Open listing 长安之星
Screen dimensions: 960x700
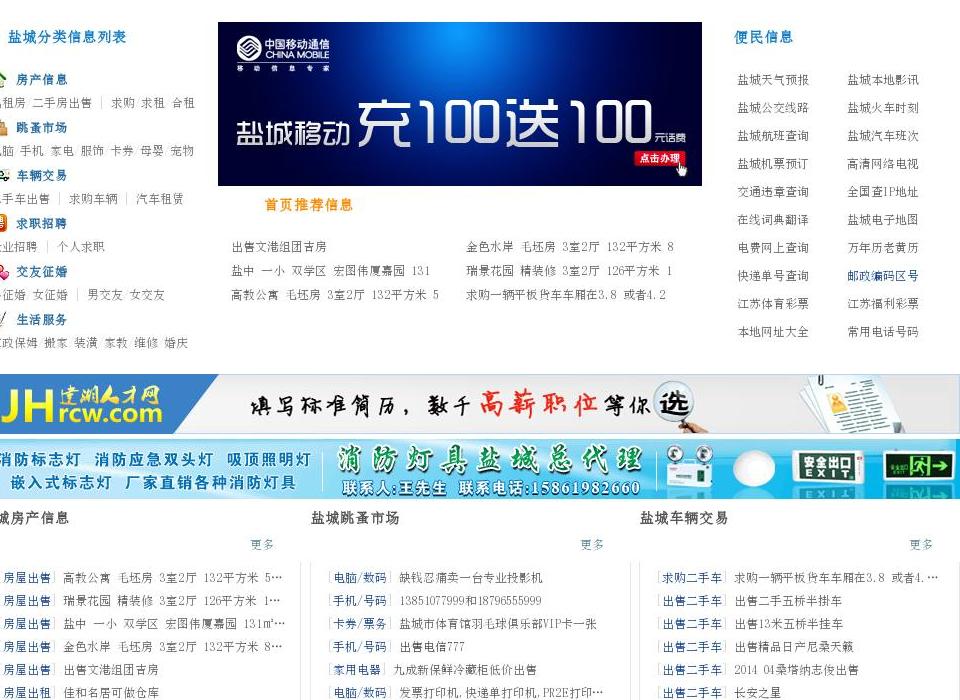point(758,693)
